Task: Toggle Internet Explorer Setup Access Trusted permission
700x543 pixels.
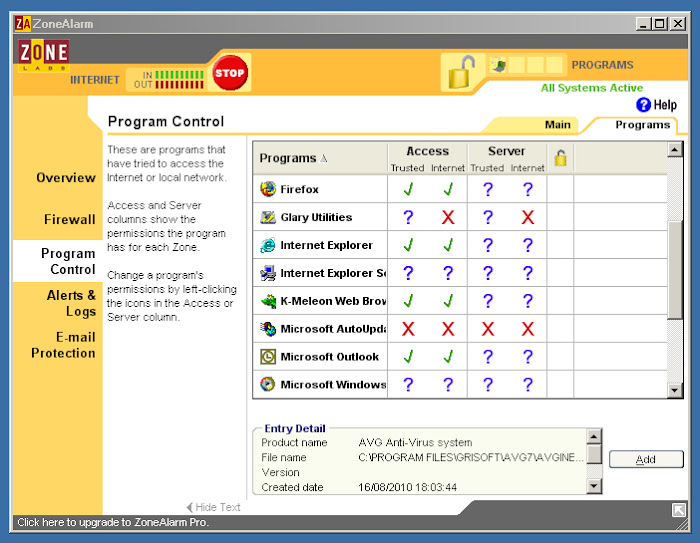Action: [x=408, y=273]
